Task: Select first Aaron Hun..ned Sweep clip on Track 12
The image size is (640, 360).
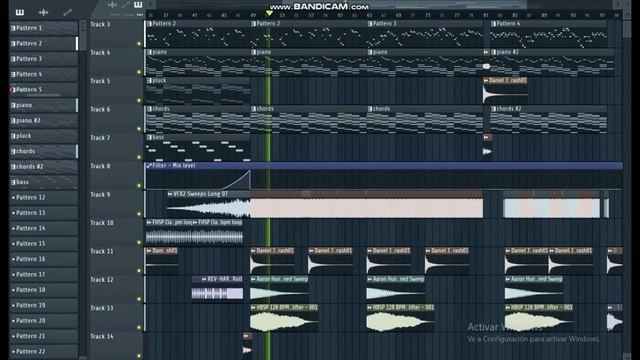Action: point(279,289)
